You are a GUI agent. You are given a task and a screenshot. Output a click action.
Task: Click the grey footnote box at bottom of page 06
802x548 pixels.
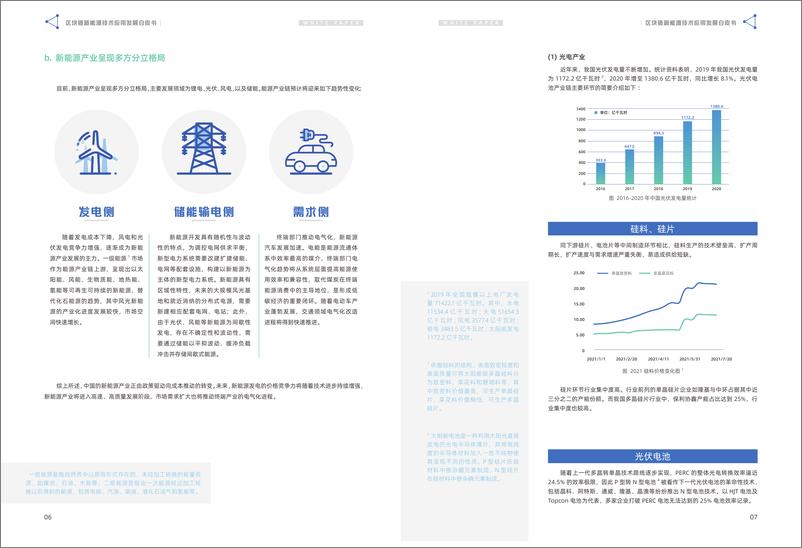coord(106,483)
